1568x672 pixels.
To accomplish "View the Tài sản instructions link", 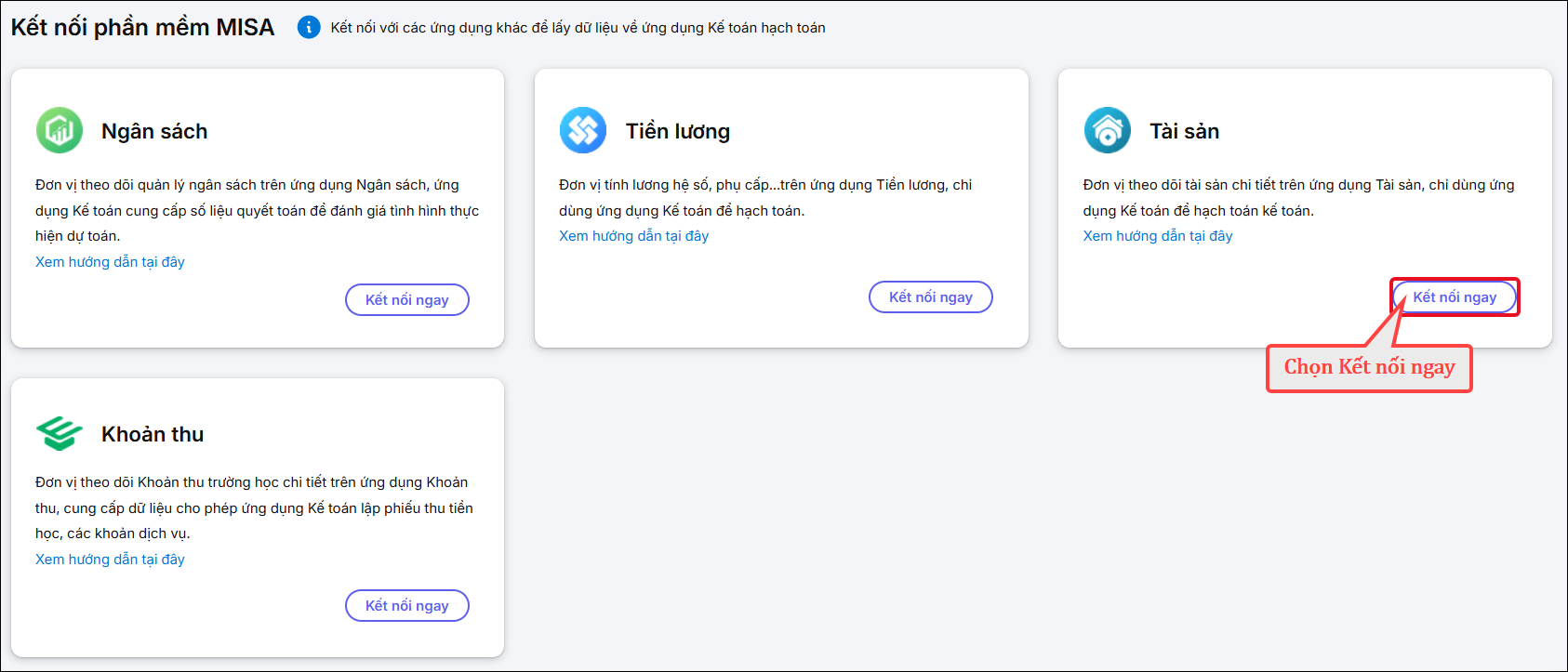I will (1158, 236).
